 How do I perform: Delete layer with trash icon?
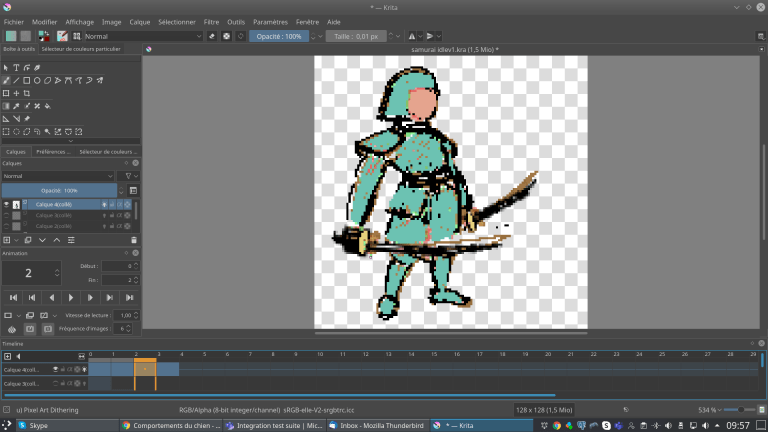134,240
